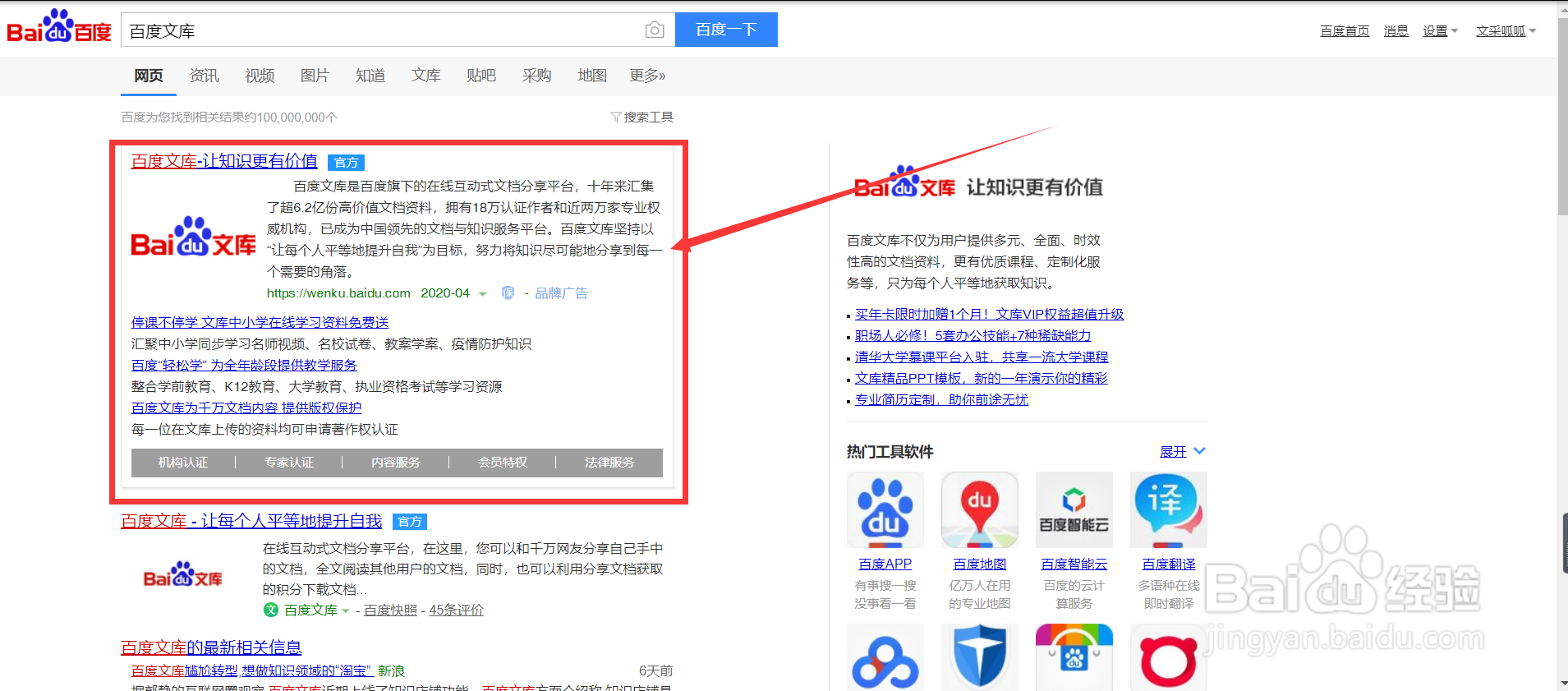1568x691 pixels.
Task: Click the Baidu文库 banner logo in right panel
Action: tap(904, 182)
